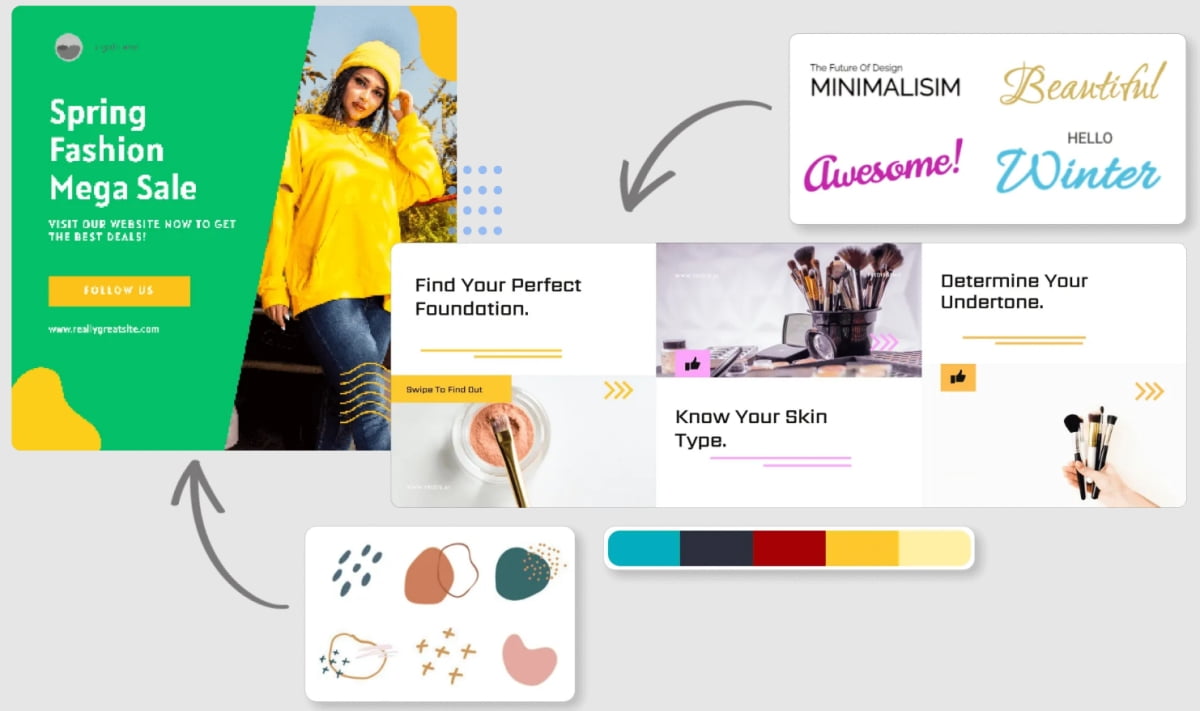The image size is (1200, 711).
Task: Choose the MINIMALISIM font style
Action: [x=885, y=81]
